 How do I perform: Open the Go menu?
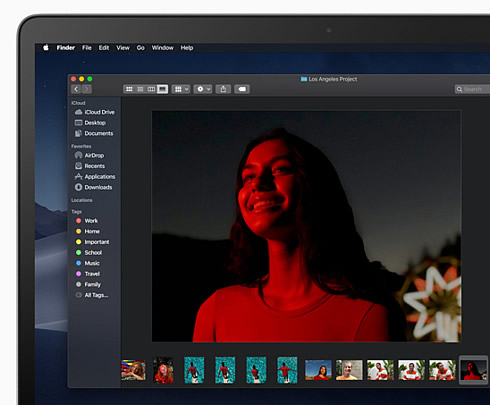[140, 48]
